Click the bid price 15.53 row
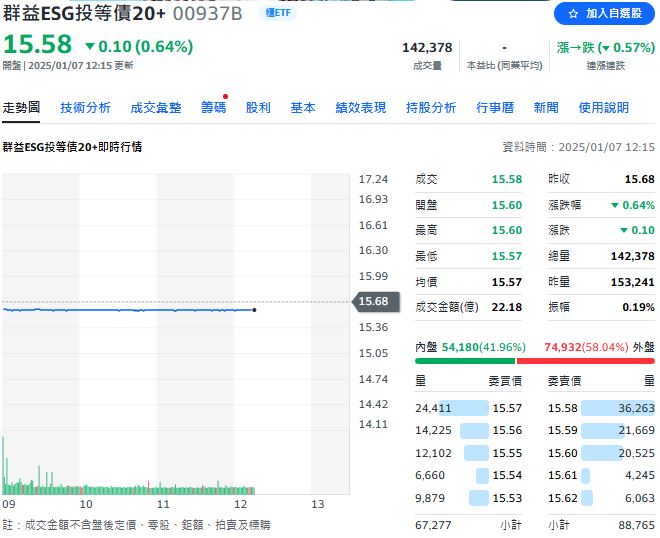Viewport: 660px width, 538px height. pos(468,498)
